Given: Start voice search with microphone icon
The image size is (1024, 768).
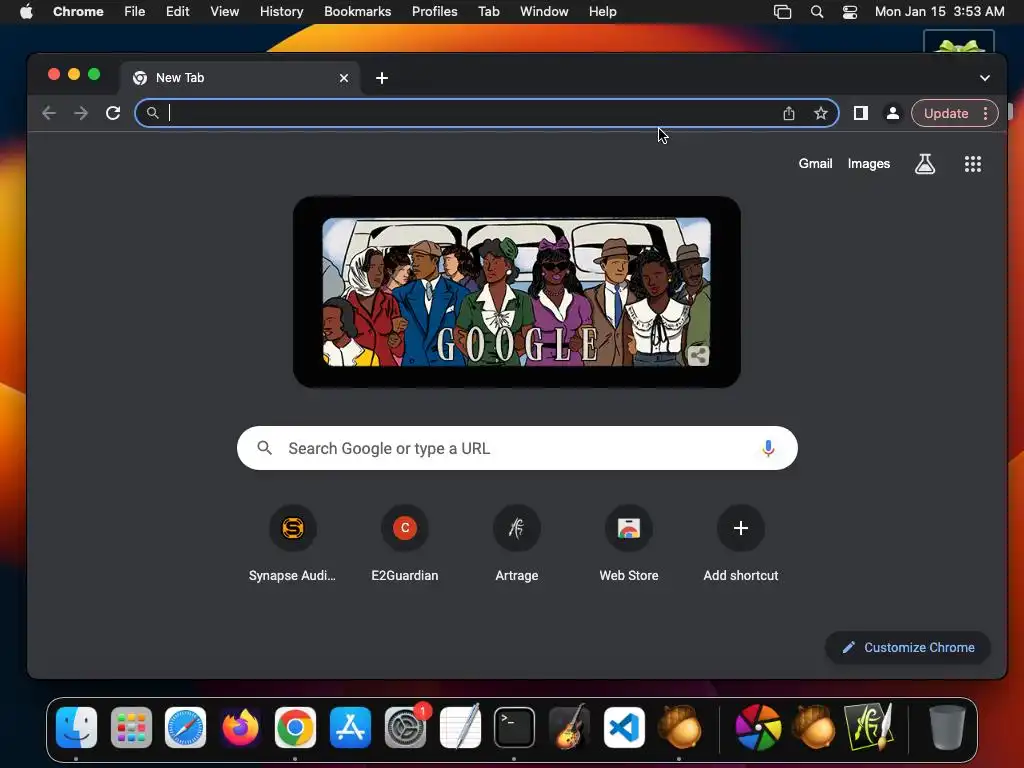Looking at the screenshot, I should click(769, 448).
